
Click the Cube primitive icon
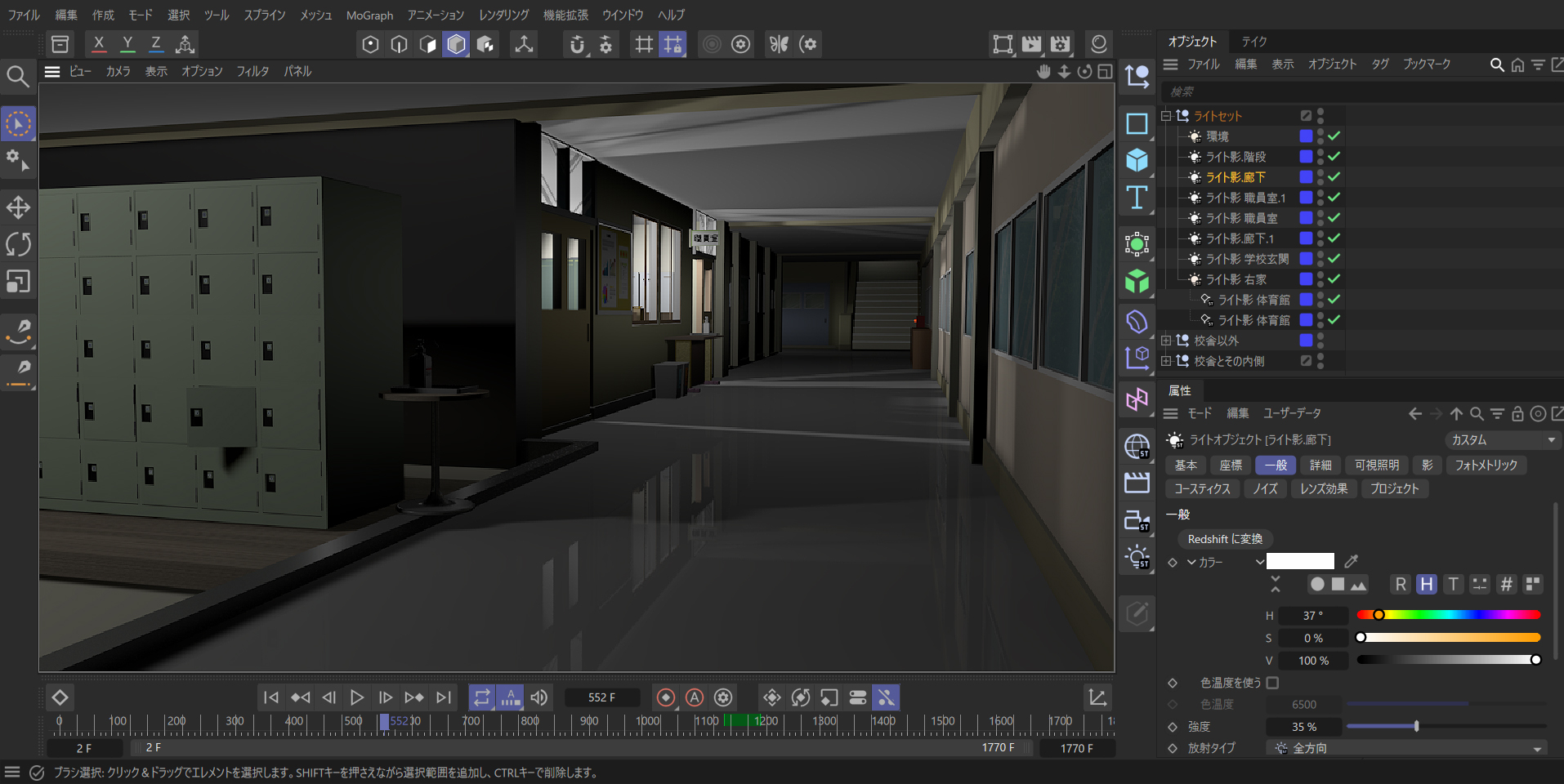click(1137, 160)
